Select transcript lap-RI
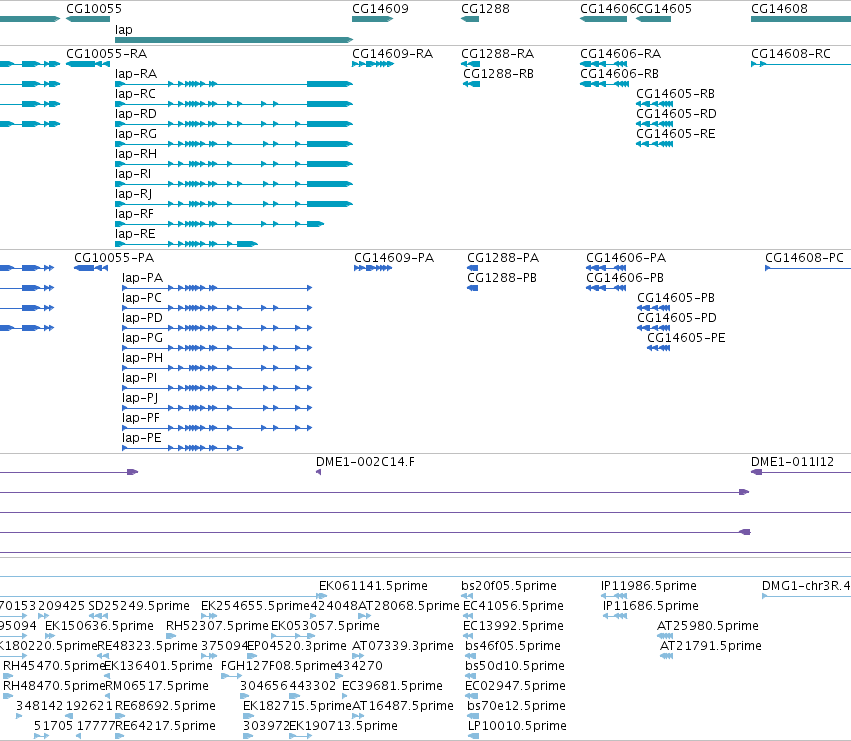851x741 pixels. 234,185
